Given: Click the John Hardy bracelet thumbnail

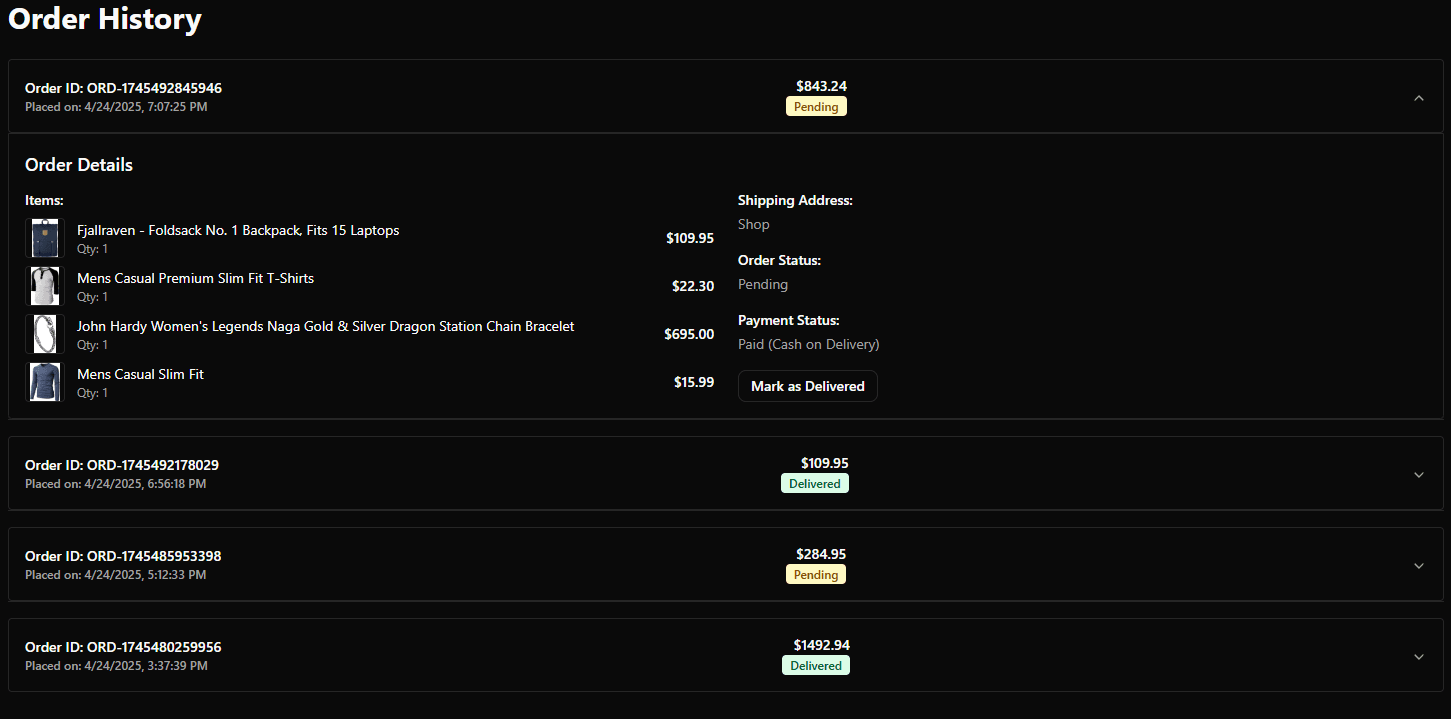Looking at the screenshot, I should click(45, 334).
